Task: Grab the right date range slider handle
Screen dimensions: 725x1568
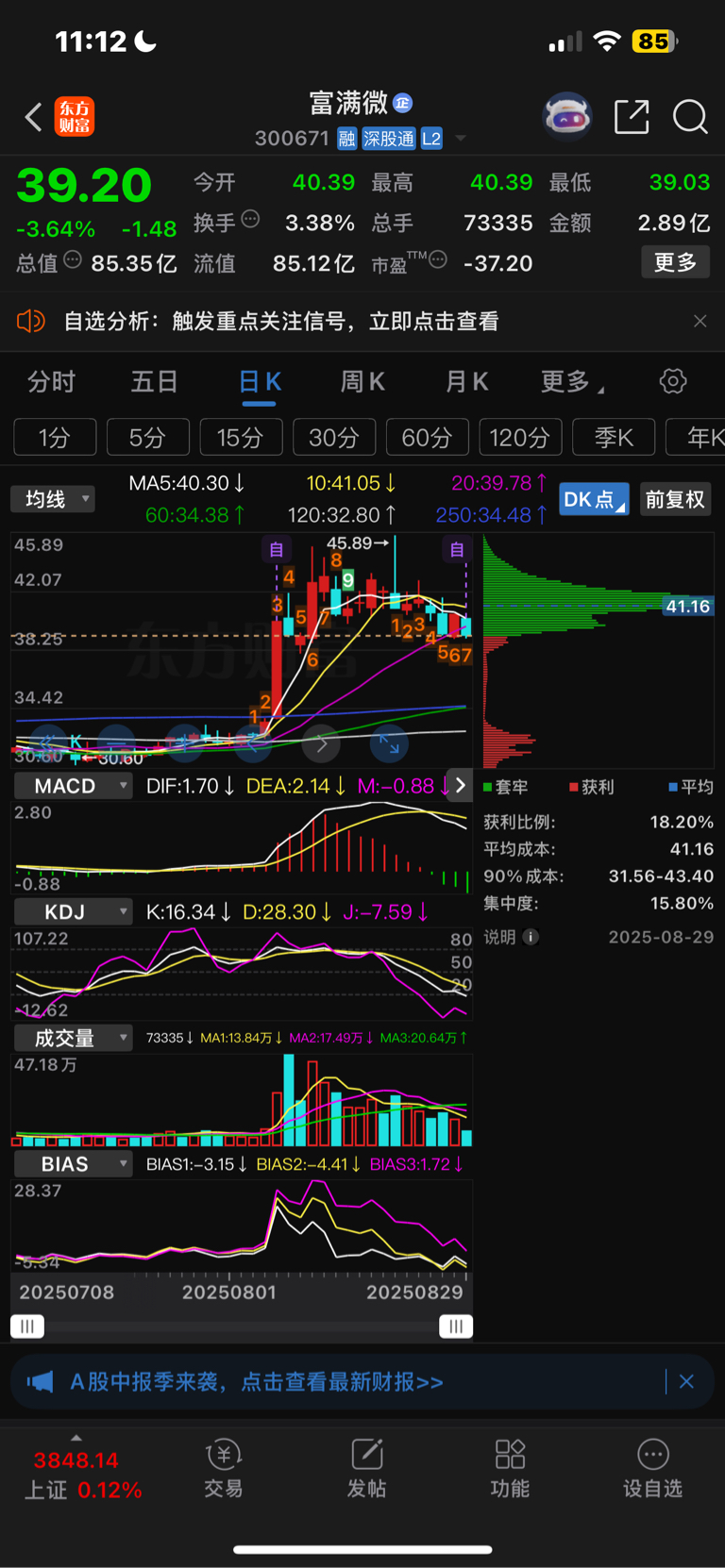Action: 456,1326
